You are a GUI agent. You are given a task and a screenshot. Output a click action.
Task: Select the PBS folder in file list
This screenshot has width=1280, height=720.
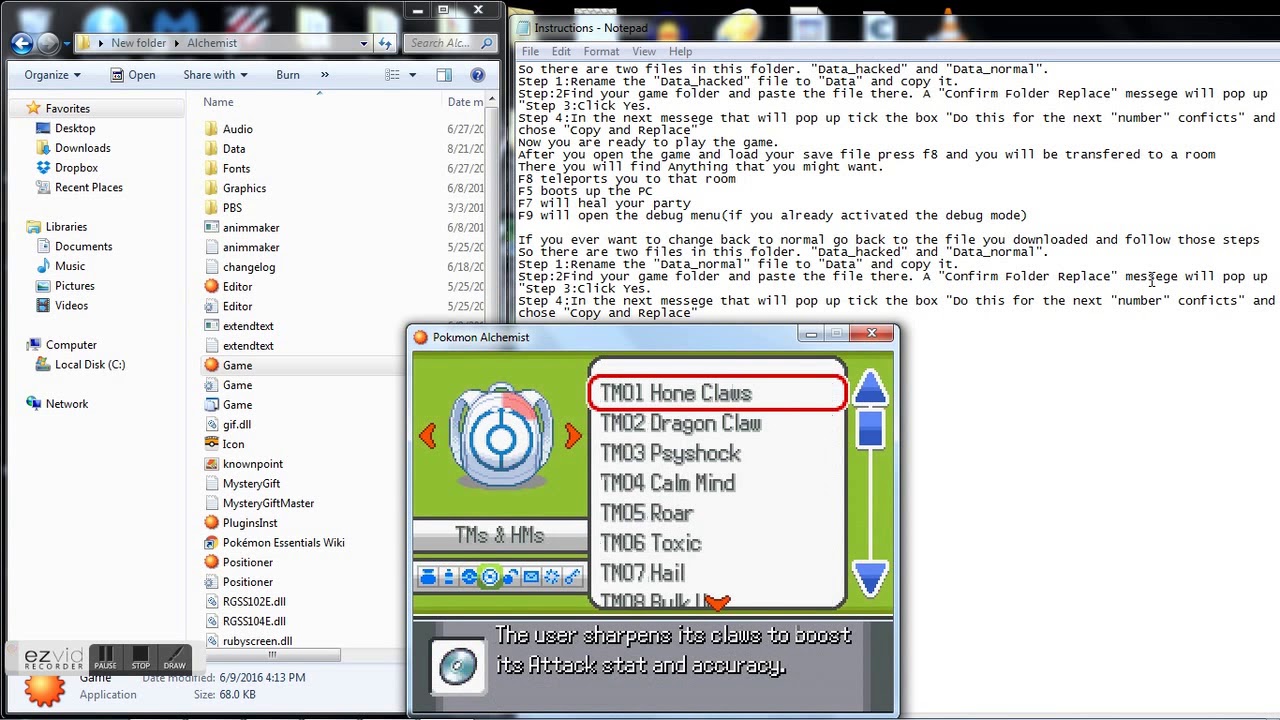tap(232, 208)
